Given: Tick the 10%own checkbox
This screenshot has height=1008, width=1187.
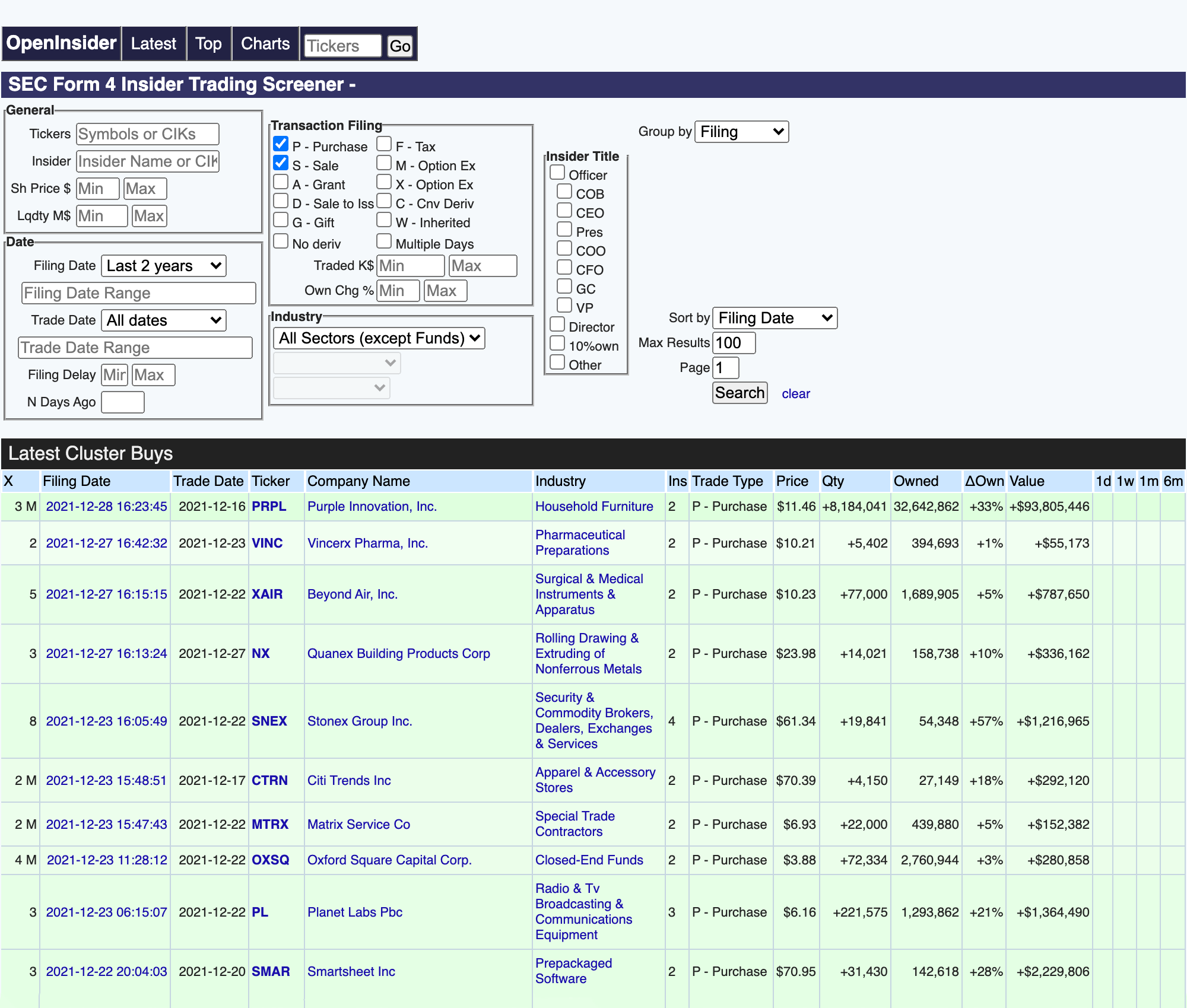Looking at the screenshot, I should 557,344.
